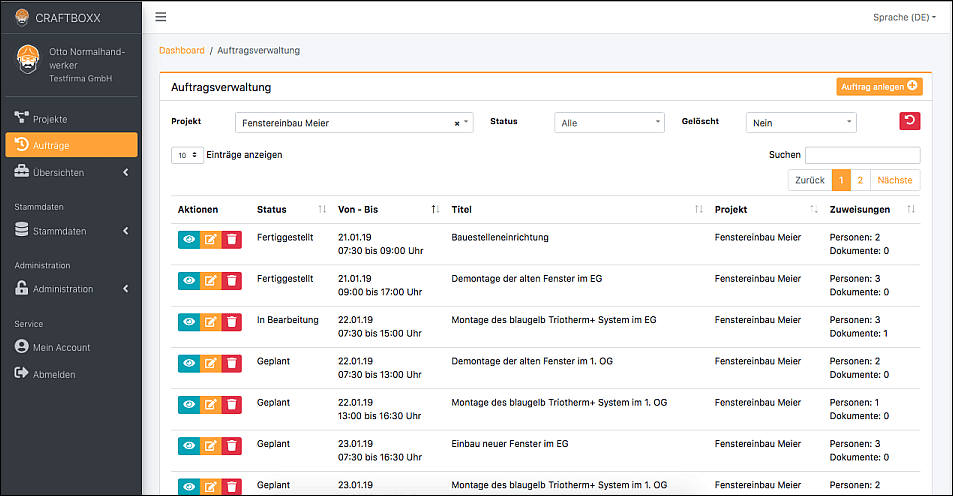953x496 pixels.
Task: Go to page 1 of the table
Action: click(841, 180)
